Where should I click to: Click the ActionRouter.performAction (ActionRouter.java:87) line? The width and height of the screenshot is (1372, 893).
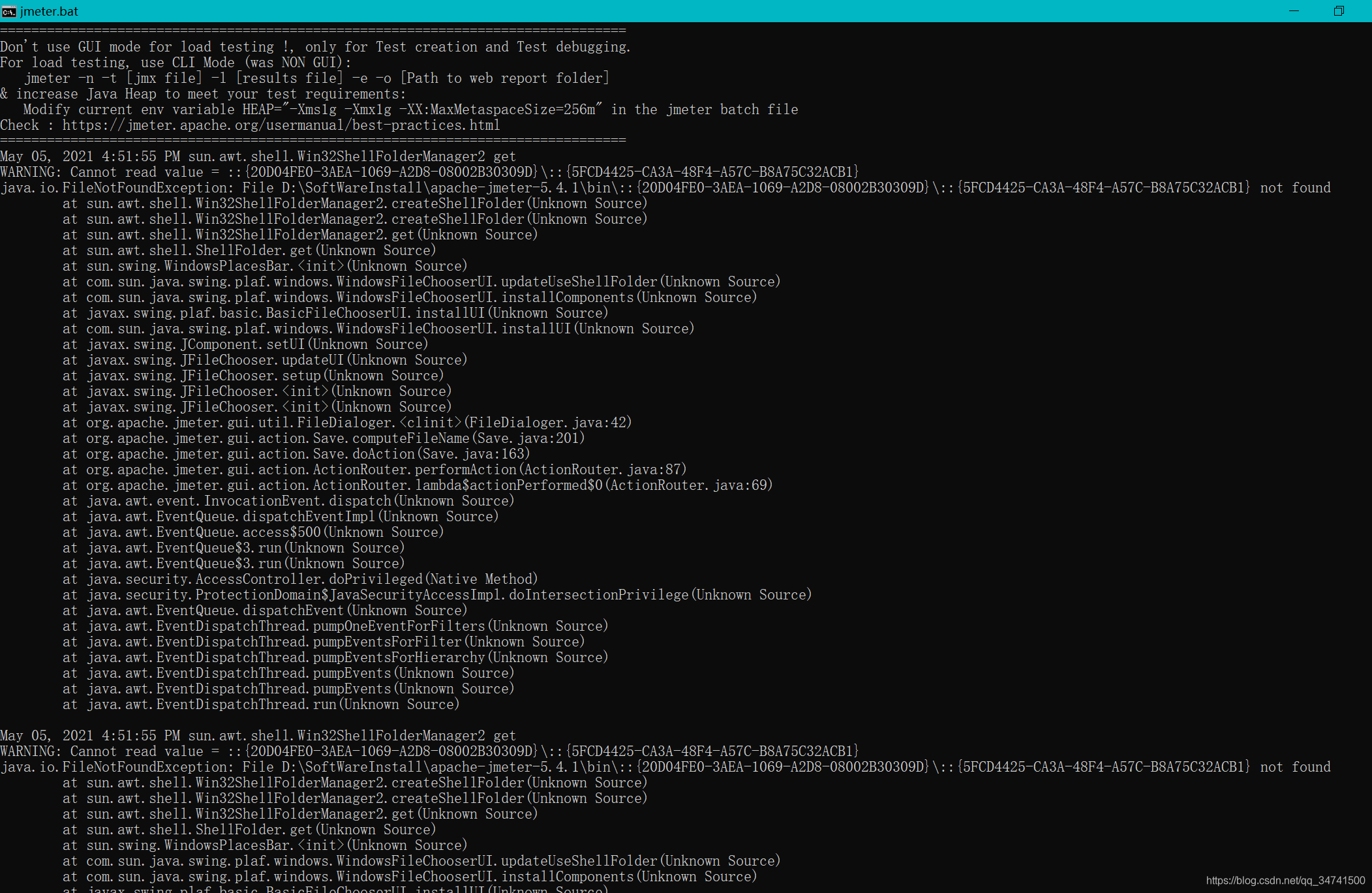coord(374,470)
